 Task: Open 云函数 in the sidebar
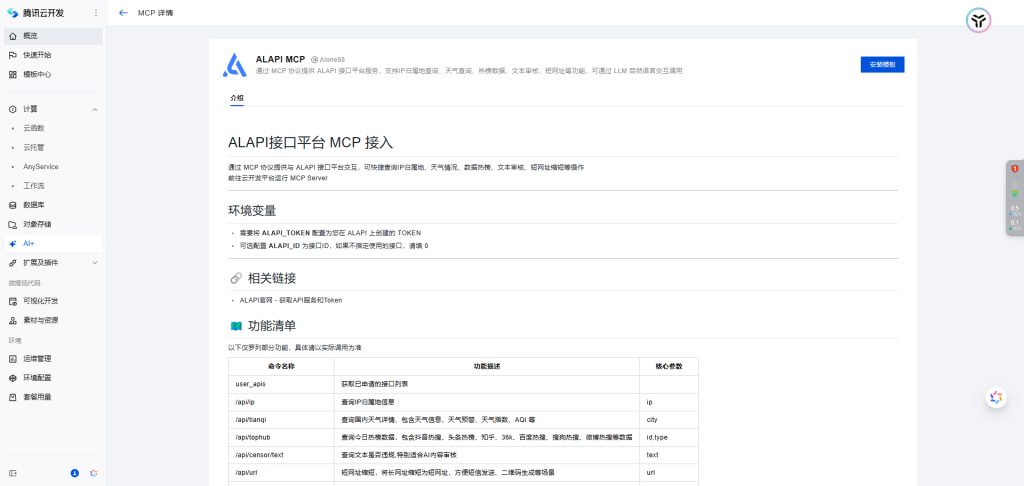tap(34, 128)
